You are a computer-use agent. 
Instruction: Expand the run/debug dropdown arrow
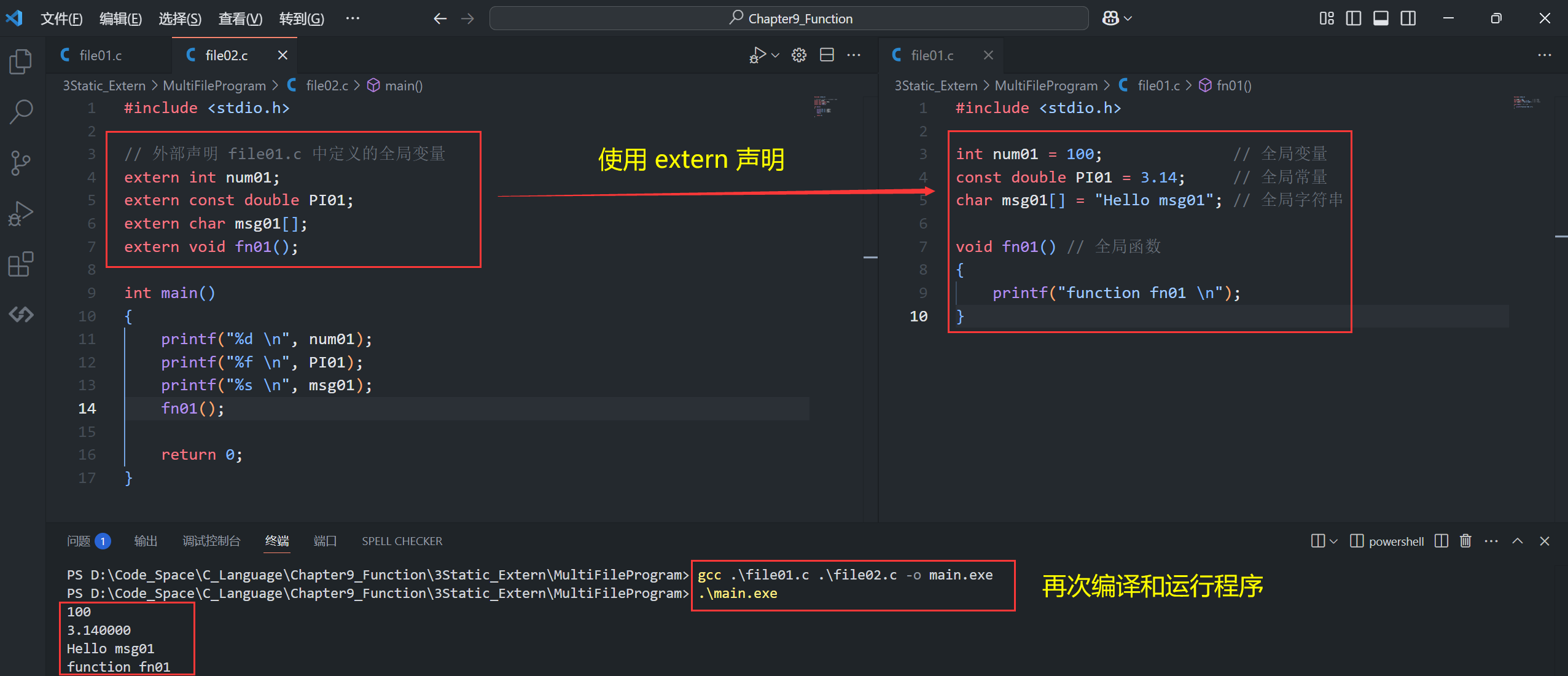click(x=776, y=55)
